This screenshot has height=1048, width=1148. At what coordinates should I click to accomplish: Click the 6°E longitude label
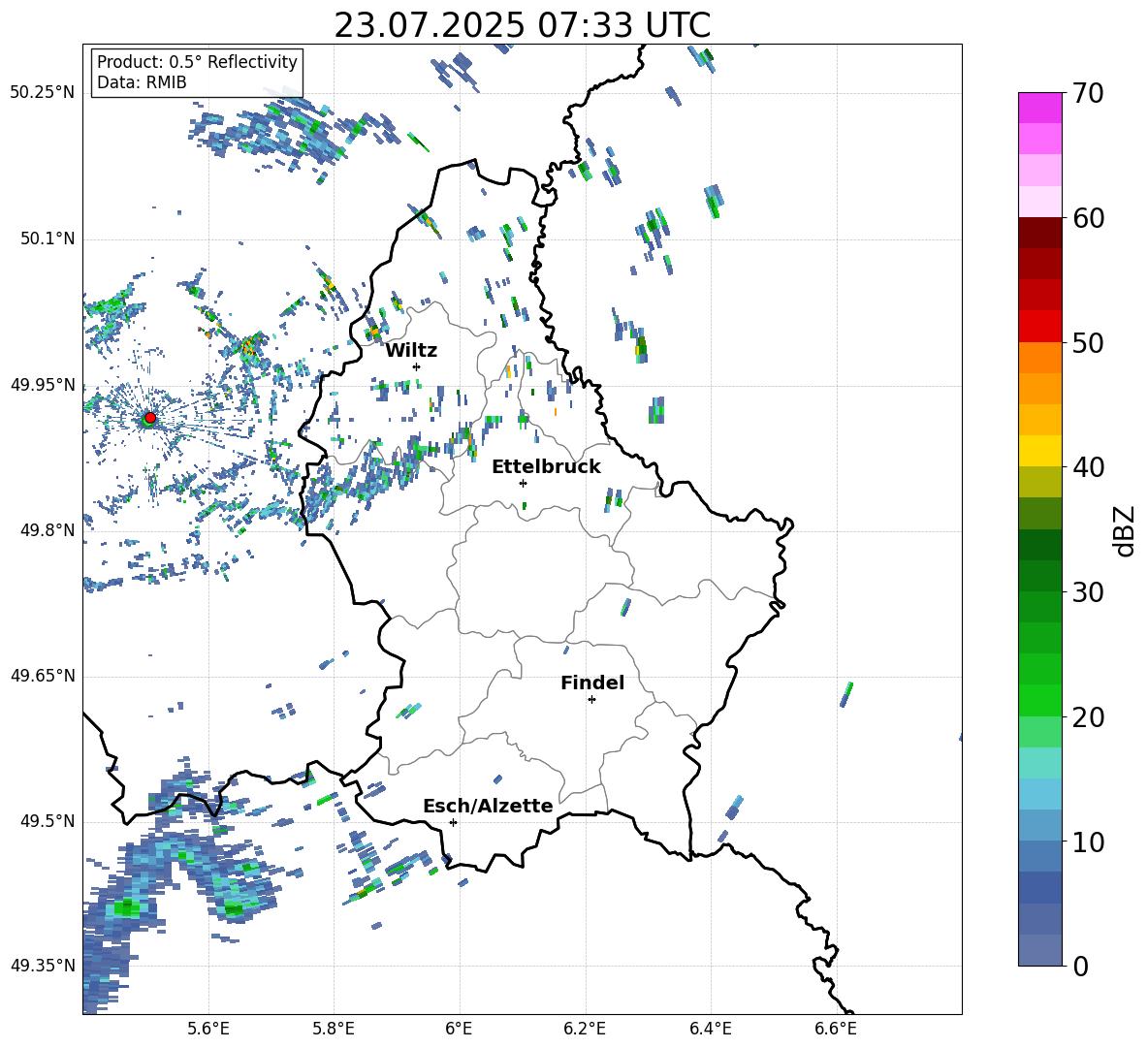coord(459,1029)
